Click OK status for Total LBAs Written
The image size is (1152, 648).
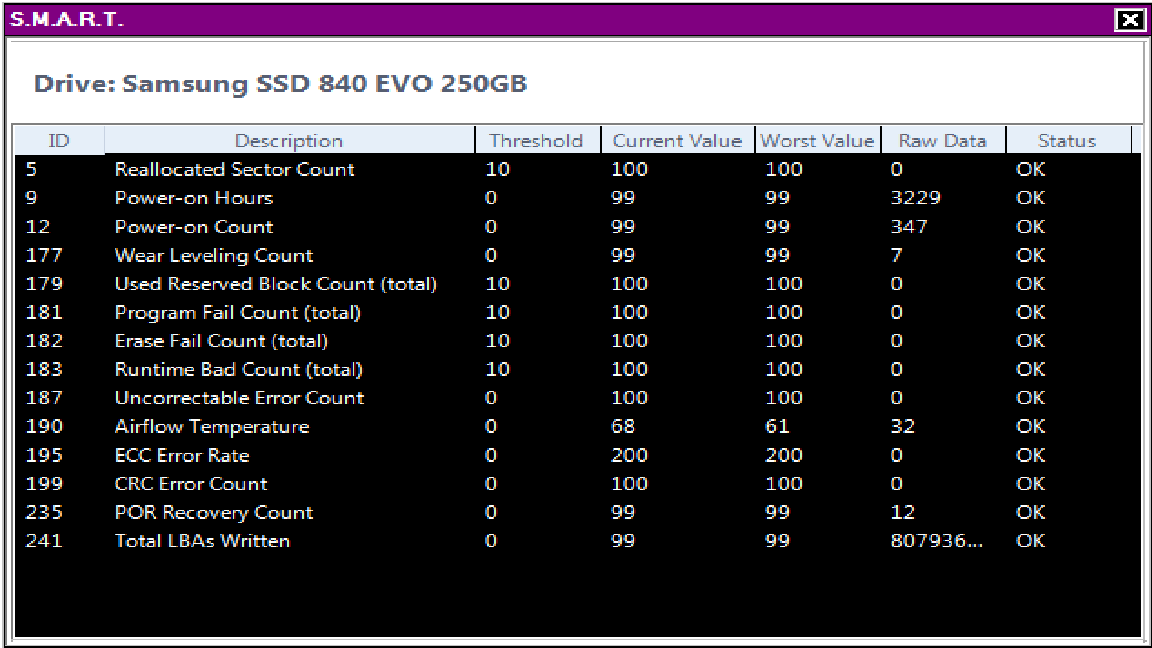coord(1031,541)
